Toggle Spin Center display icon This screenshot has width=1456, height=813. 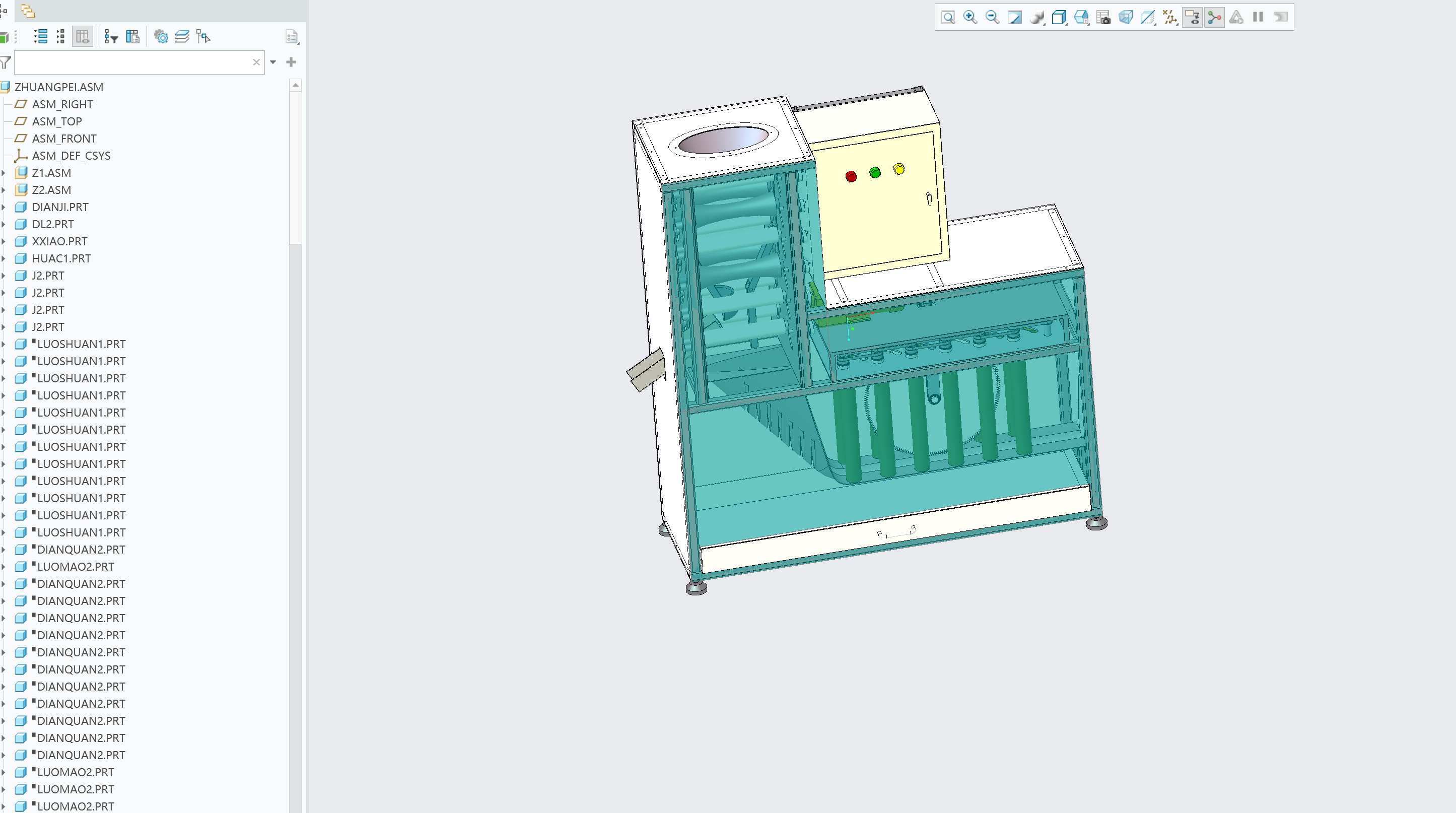[x=1214, y=18]
